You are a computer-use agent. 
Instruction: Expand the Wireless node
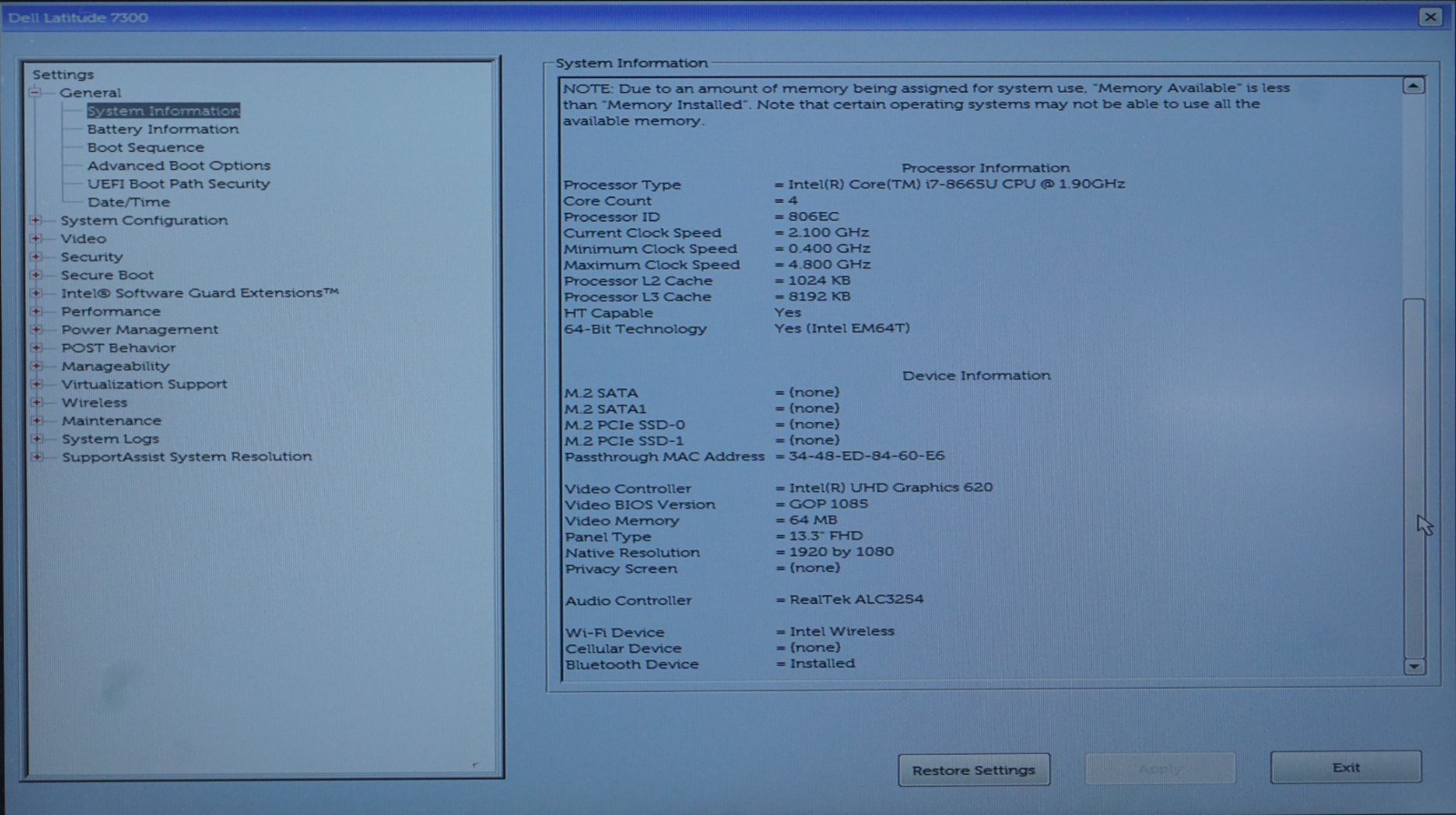tap(35, 402)
